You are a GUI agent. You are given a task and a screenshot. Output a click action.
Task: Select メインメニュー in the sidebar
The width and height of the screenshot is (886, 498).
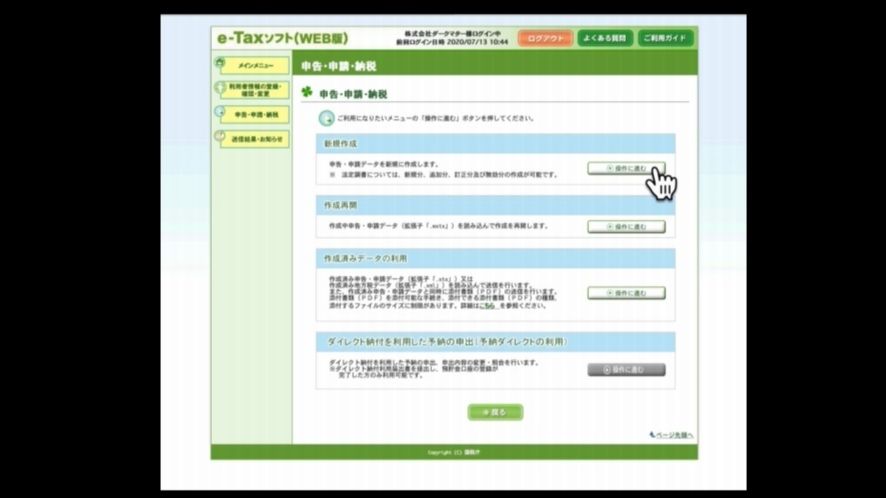[x=251, y=65]
